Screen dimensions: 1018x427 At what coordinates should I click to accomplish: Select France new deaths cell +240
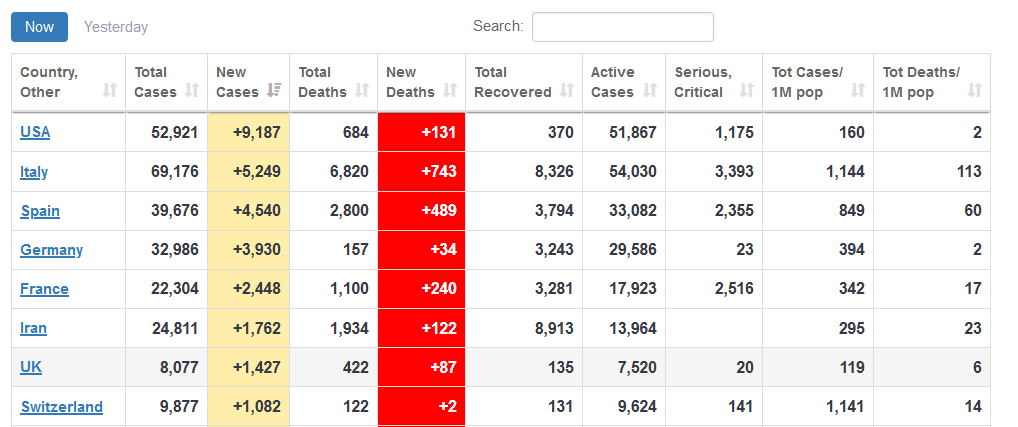click(x=421, y=289)
